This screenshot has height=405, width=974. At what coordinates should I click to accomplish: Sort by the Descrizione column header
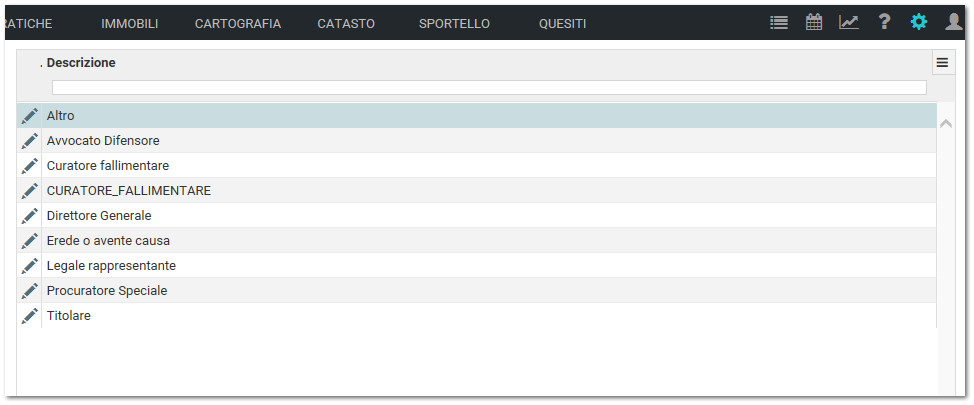pos(81,63)
